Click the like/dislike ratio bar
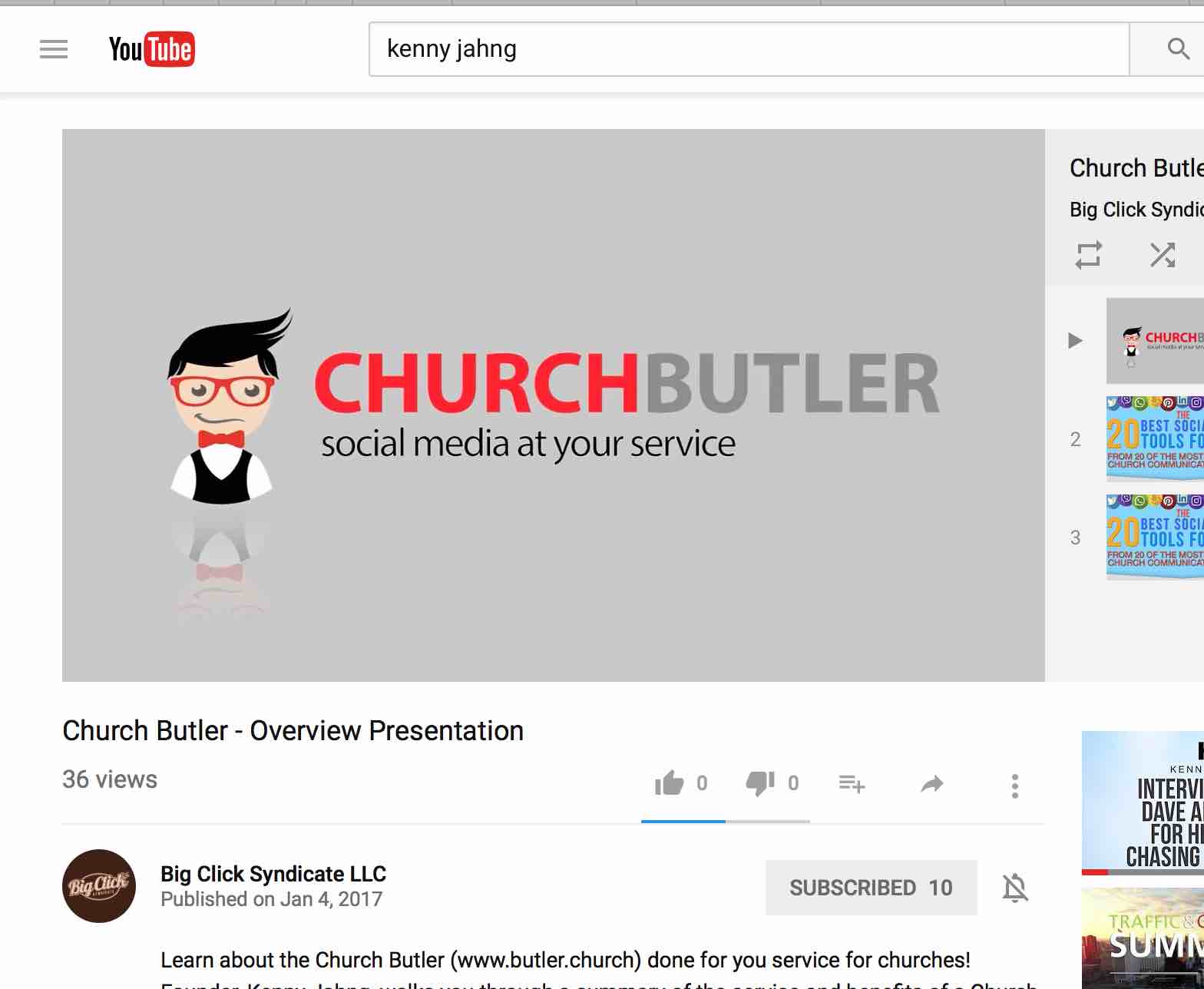The height and width of the screenshot is (989, 1204). pyautogui.click(x=726, y=821)
